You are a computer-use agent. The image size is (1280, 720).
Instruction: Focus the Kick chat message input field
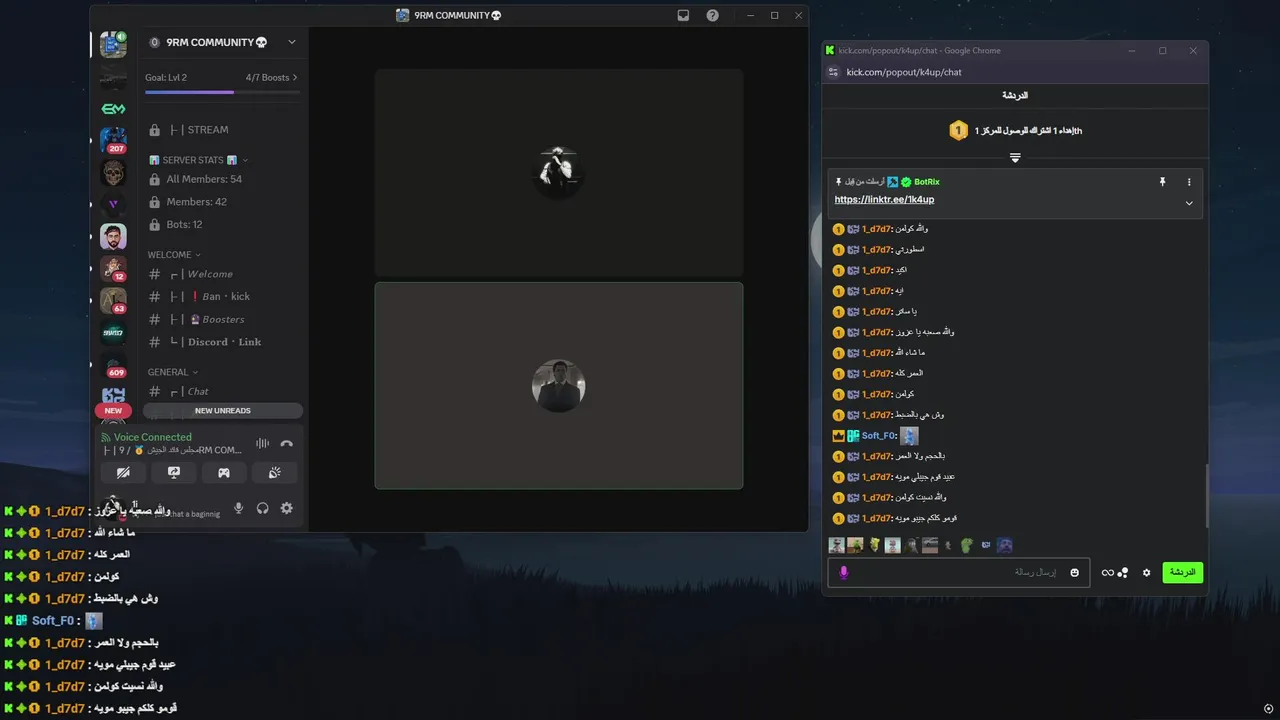tap(957, 573)
